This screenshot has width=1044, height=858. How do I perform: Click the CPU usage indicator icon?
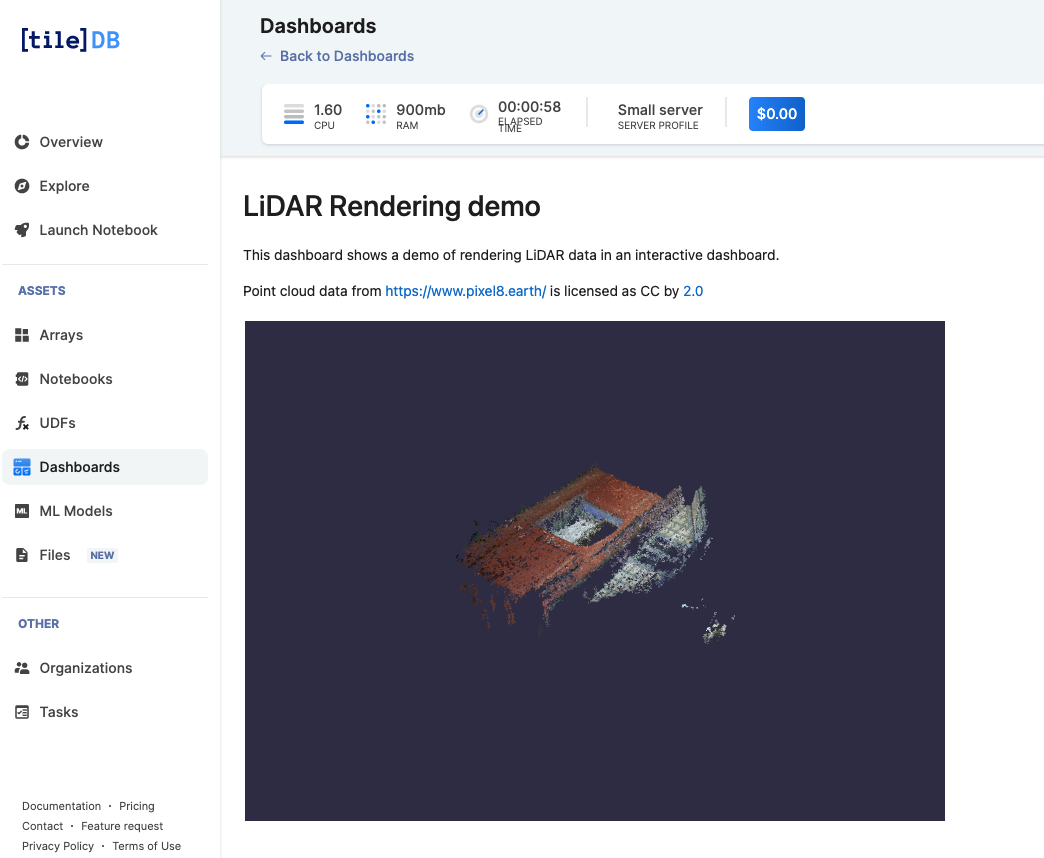(x=293, y=113)
